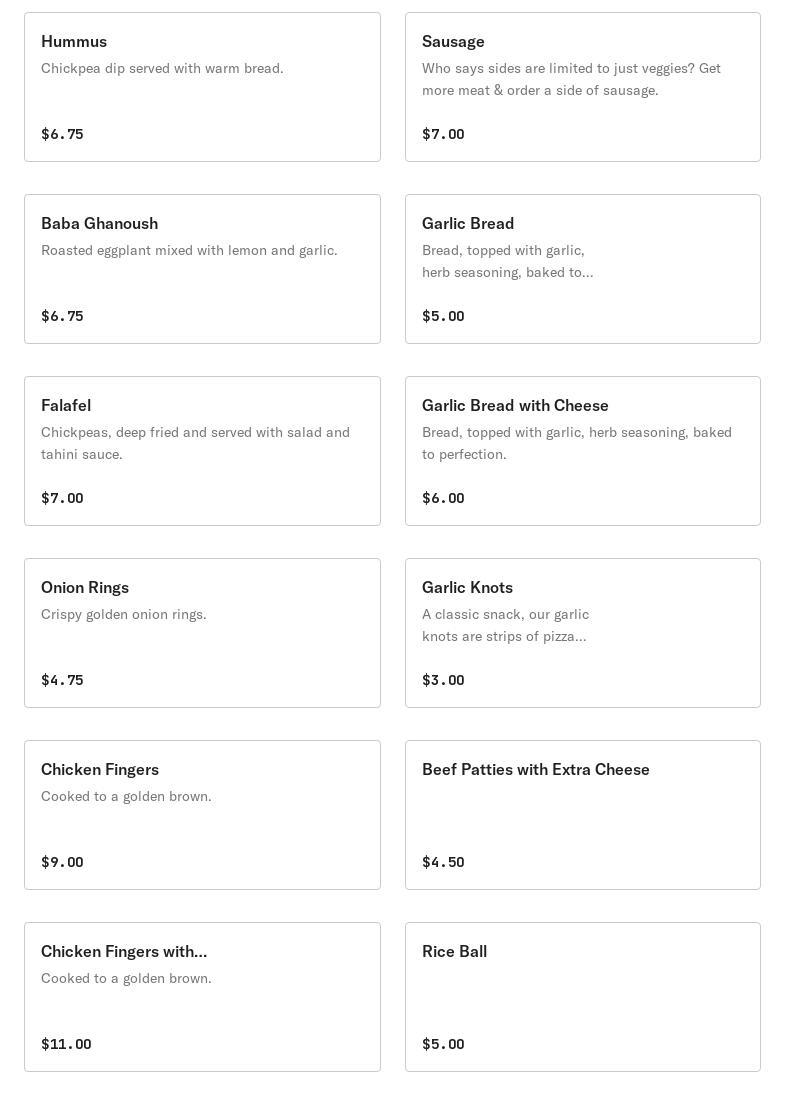Click "Roasted eggplant mixed with lemon" description
Viewport: 785px width, 1100px height.
click(189, 250)
